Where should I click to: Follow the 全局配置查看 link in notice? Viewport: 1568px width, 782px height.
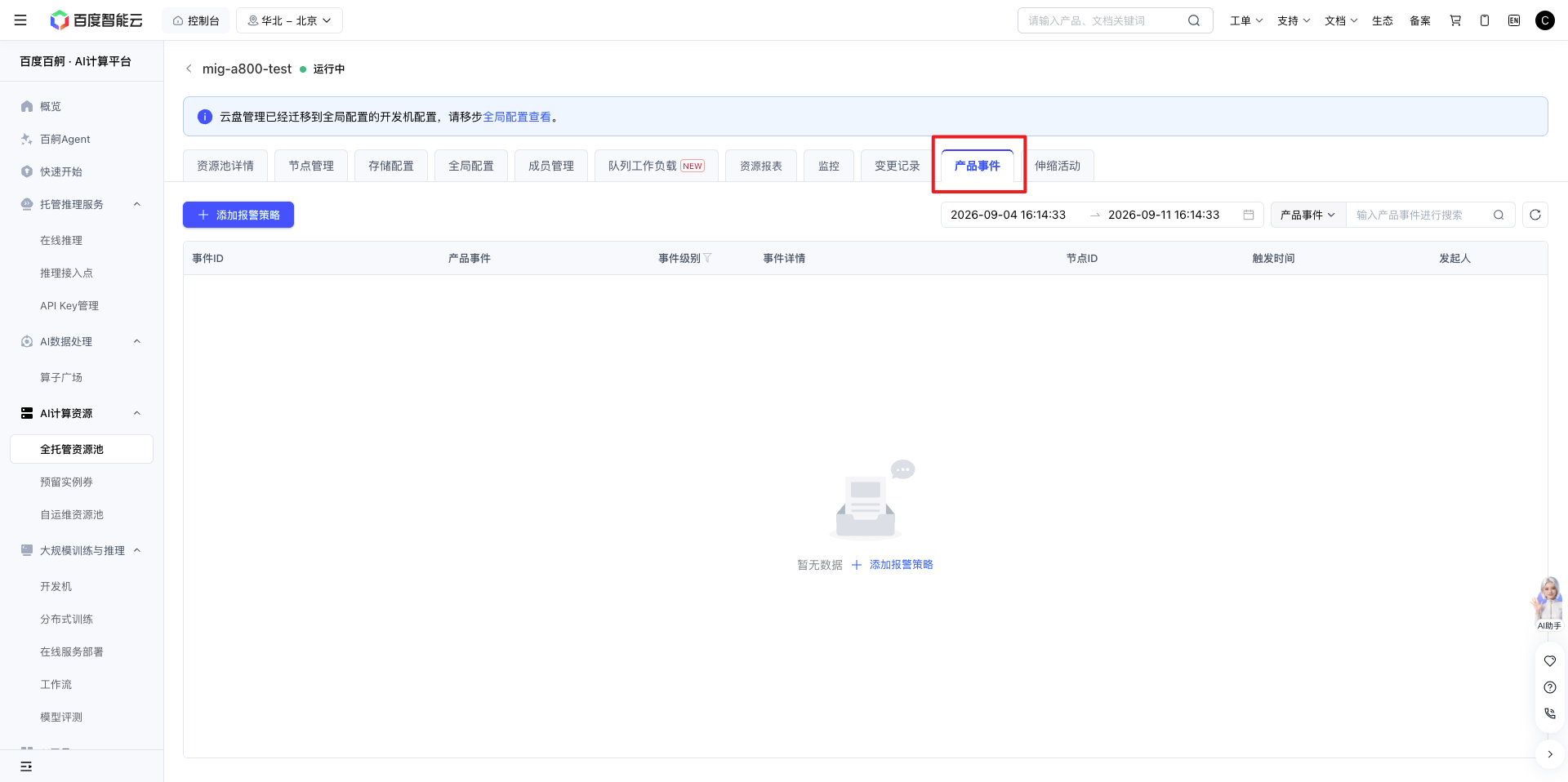click(517, 117)
